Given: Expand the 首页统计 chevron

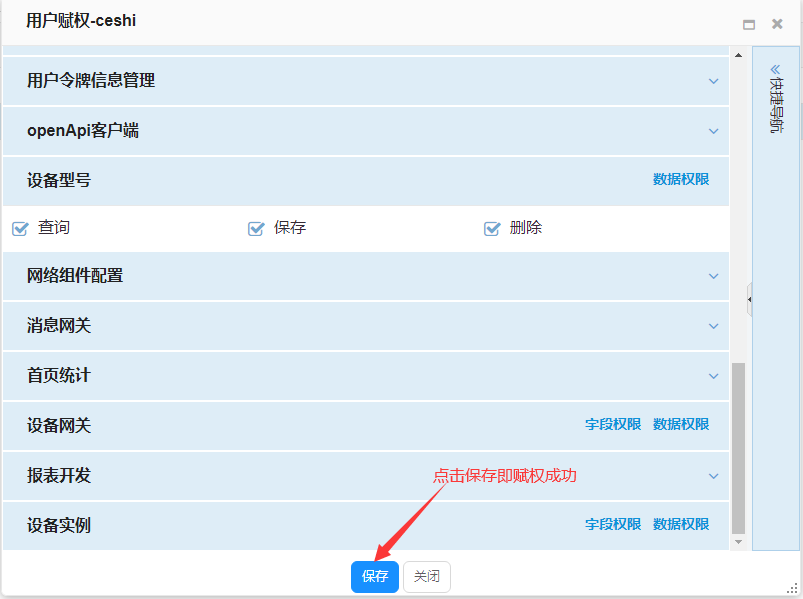Looking at the screenshot, I should [713, 376].
